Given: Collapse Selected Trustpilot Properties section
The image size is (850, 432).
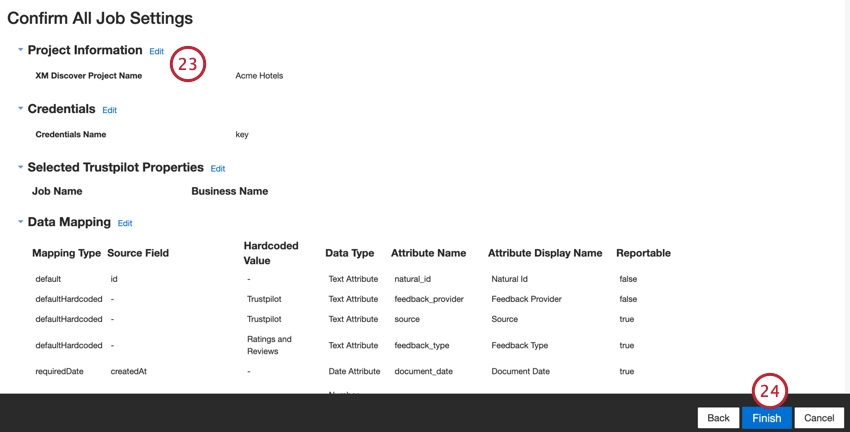Looking at the screenshot, I should (x=21, y=167).
